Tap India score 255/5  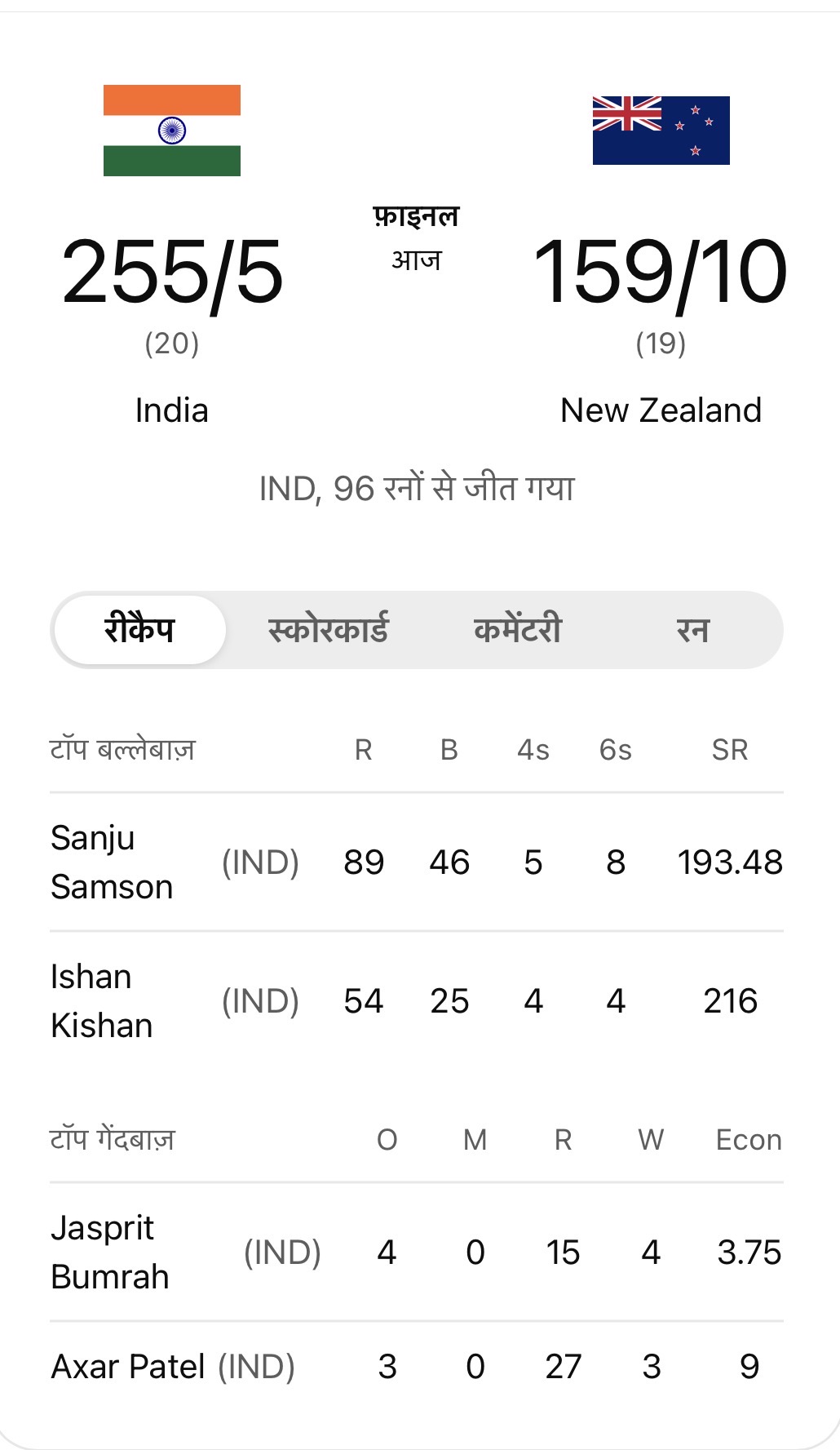point(172,273)
